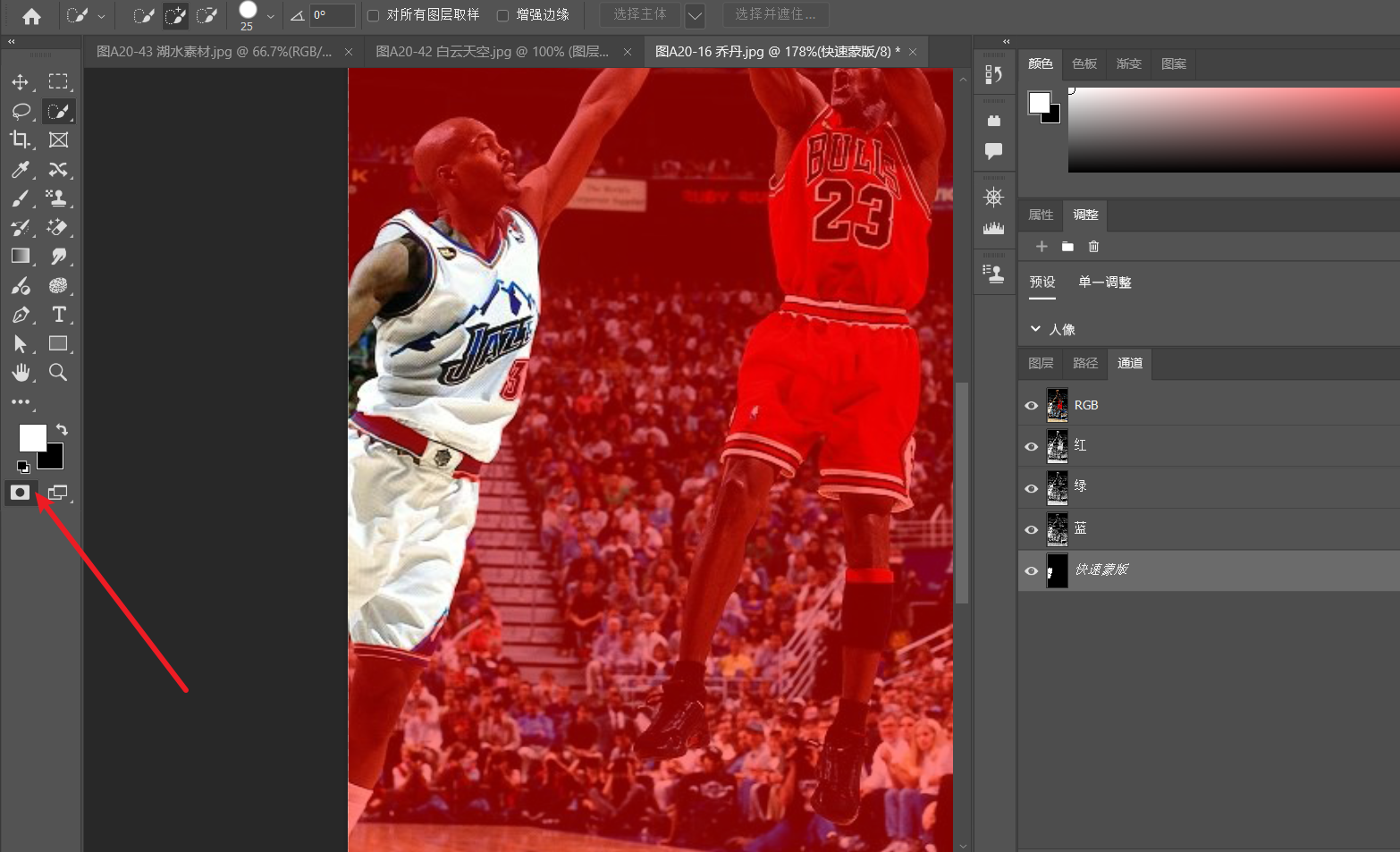Image resolution: width=1400 pixels, height=852 pixels.
Task: Select the History Brush tool
Action: [x=20, y=227]
